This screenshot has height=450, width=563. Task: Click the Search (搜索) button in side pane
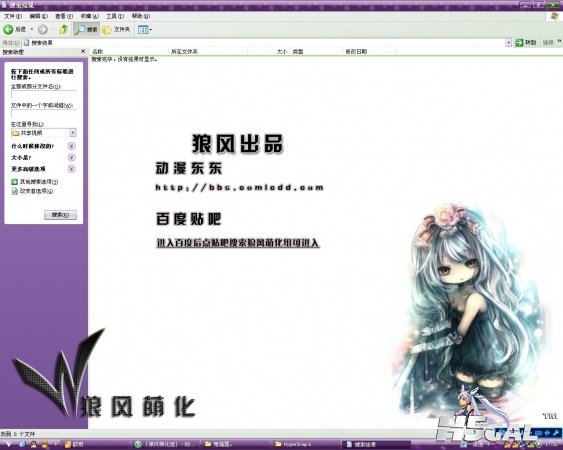click(x=60, y=215)
